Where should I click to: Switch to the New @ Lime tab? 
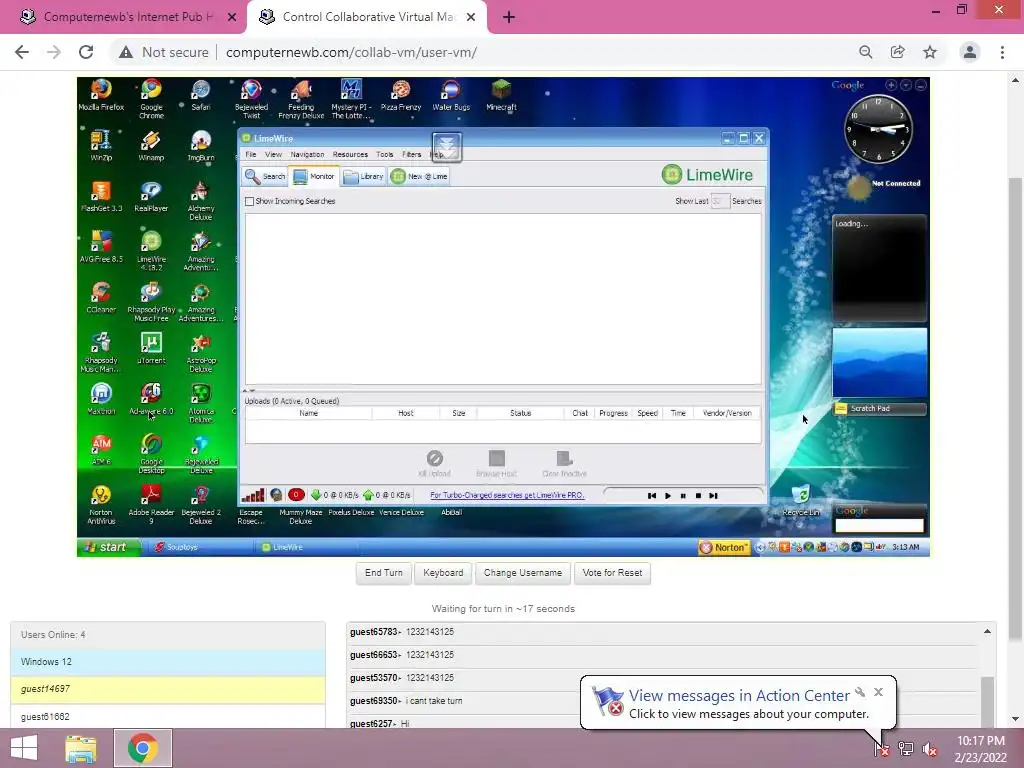[419, 176]
